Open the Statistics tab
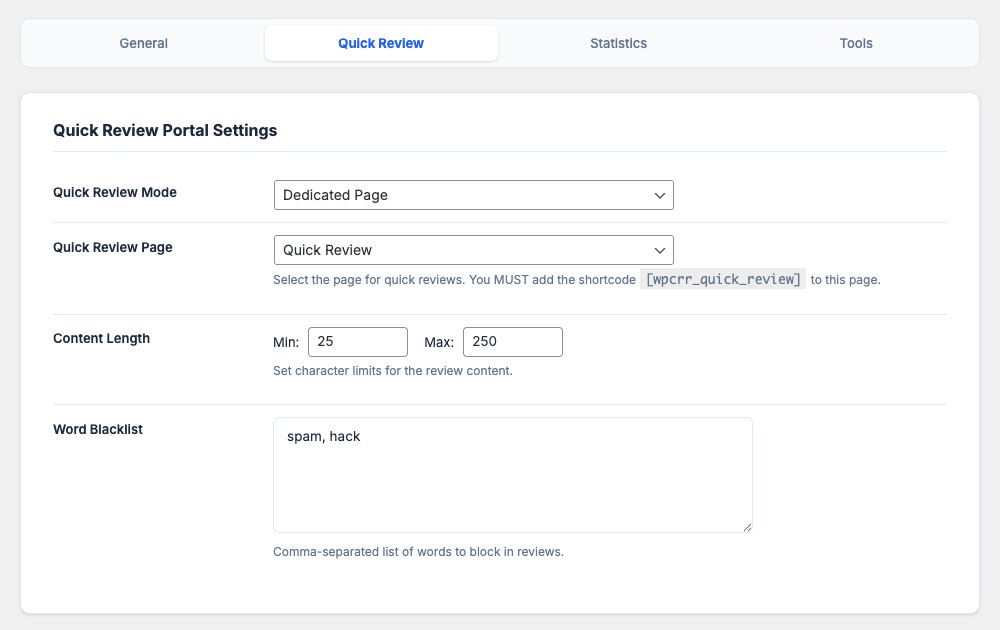The height and width of the screenshot is (630, 1000). pos(618,43)
